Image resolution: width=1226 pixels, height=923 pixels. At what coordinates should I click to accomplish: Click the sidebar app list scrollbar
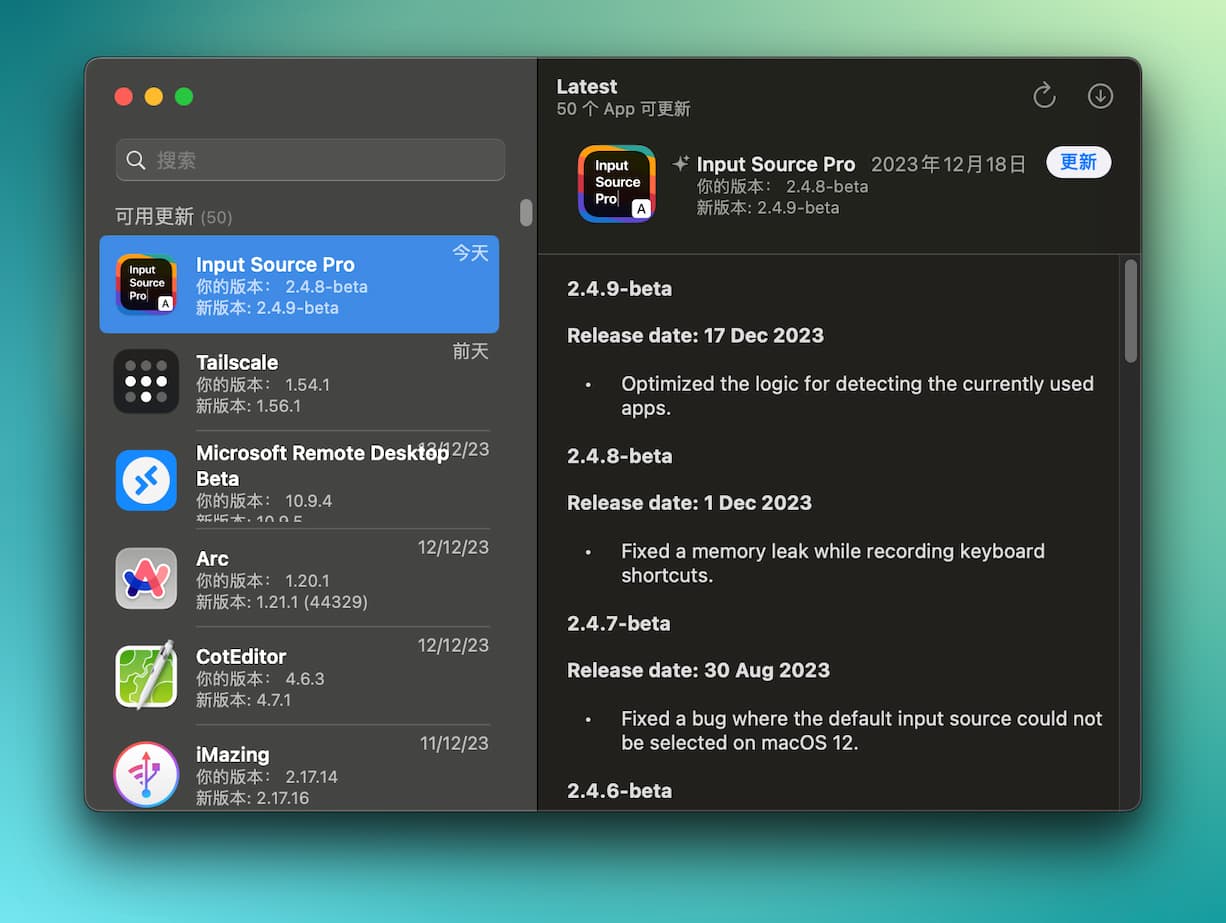(526, 213)
